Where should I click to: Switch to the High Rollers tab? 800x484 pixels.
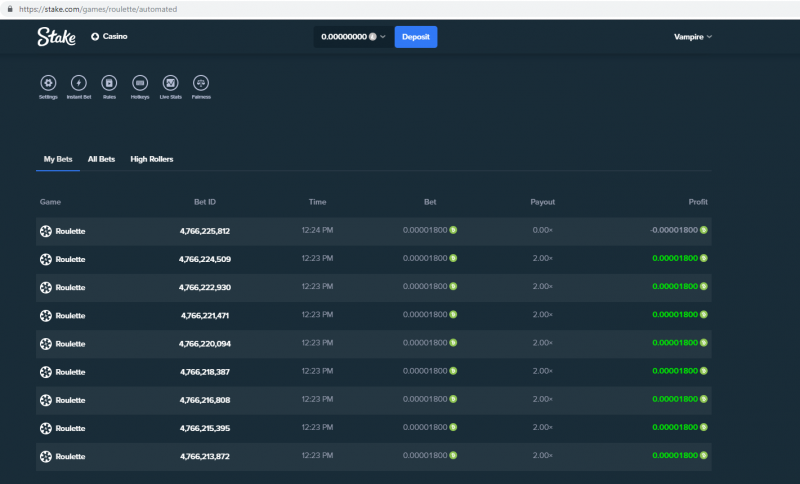[x=152, y=159]
